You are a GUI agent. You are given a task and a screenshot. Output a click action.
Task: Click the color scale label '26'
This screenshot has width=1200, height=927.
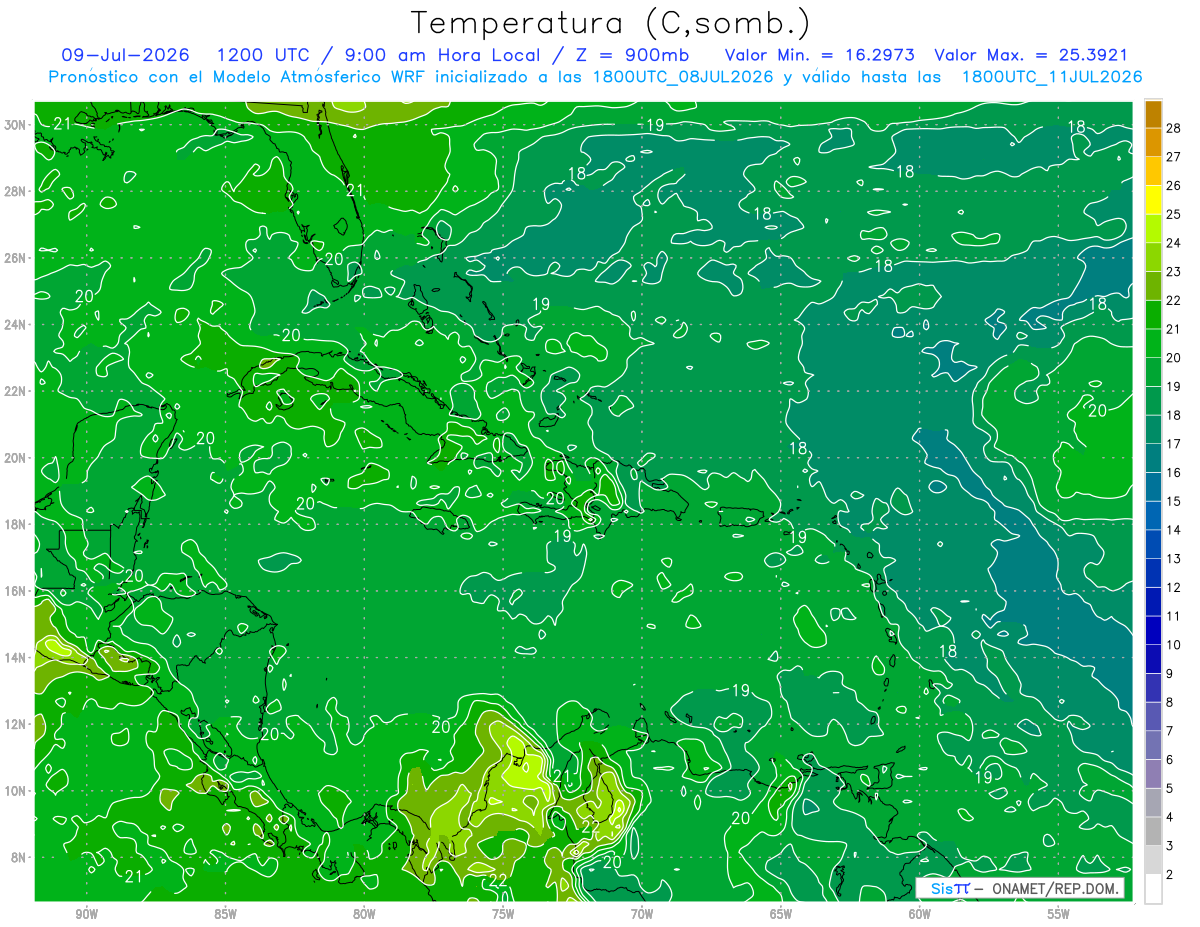pos(1173,186)
